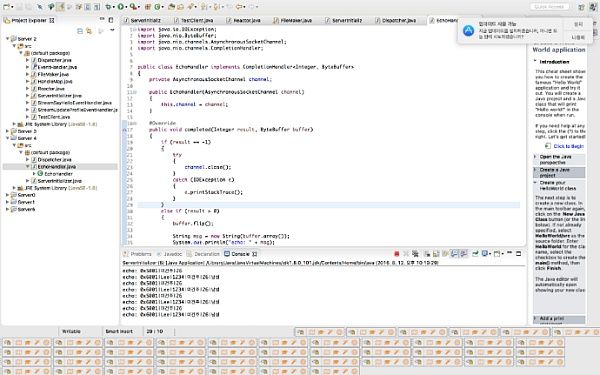
Task: Click the New Java Package toolbar icon
Action: (148, 7)
